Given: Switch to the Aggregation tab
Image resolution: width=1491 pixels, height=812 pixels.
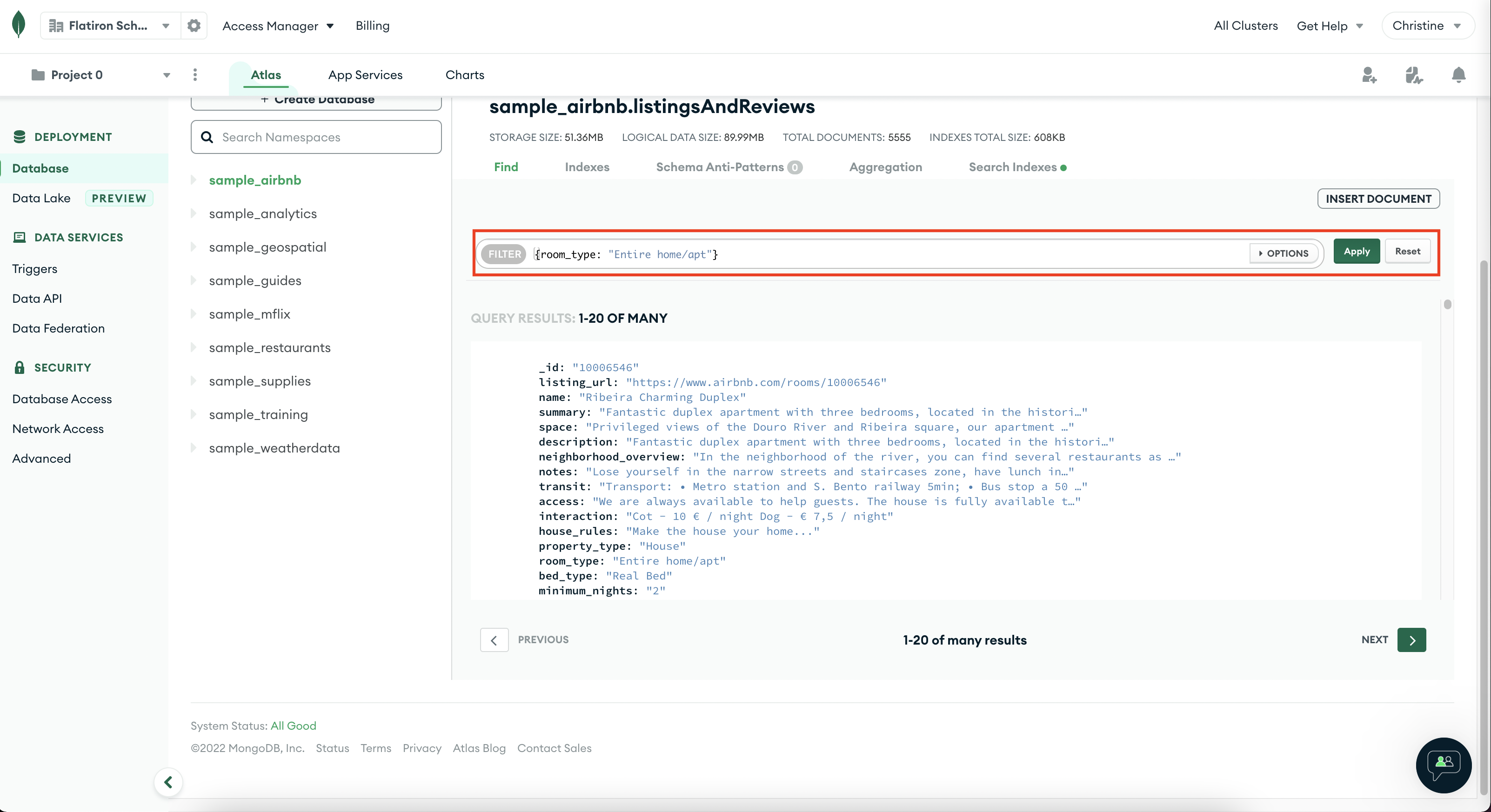Looking at the screenshot, I should [886, 167].
